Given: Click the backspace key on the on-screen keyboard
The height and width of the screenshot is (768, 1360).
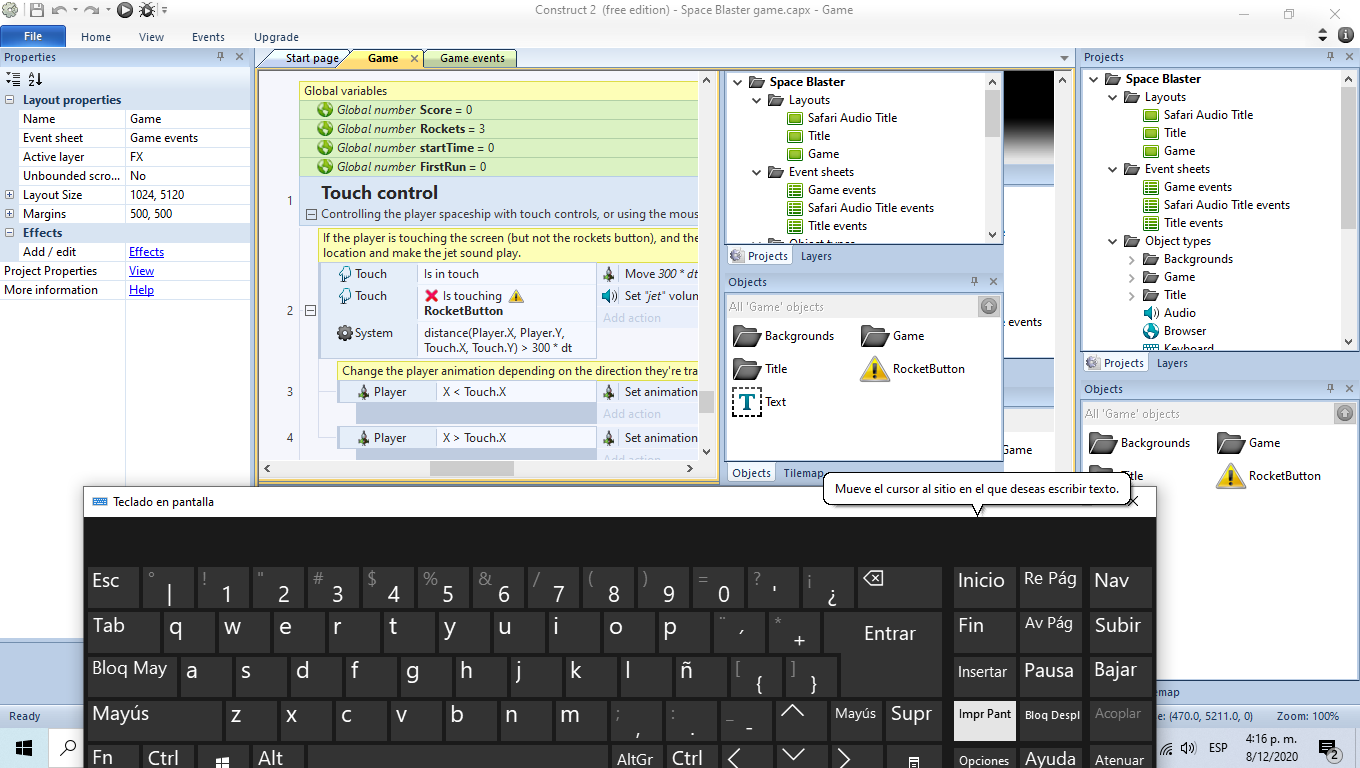Looking at the screenshot, I should point(898,588).
